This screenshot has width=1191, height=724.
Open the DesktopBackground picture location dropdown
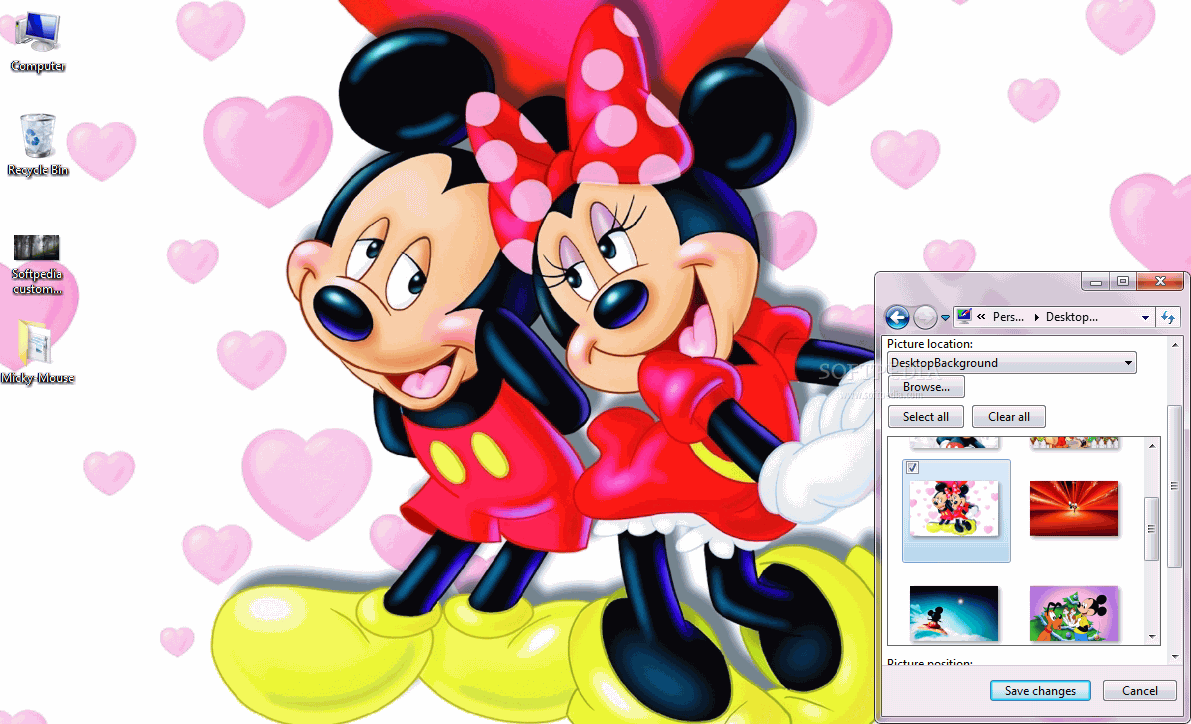[1011, 363]
